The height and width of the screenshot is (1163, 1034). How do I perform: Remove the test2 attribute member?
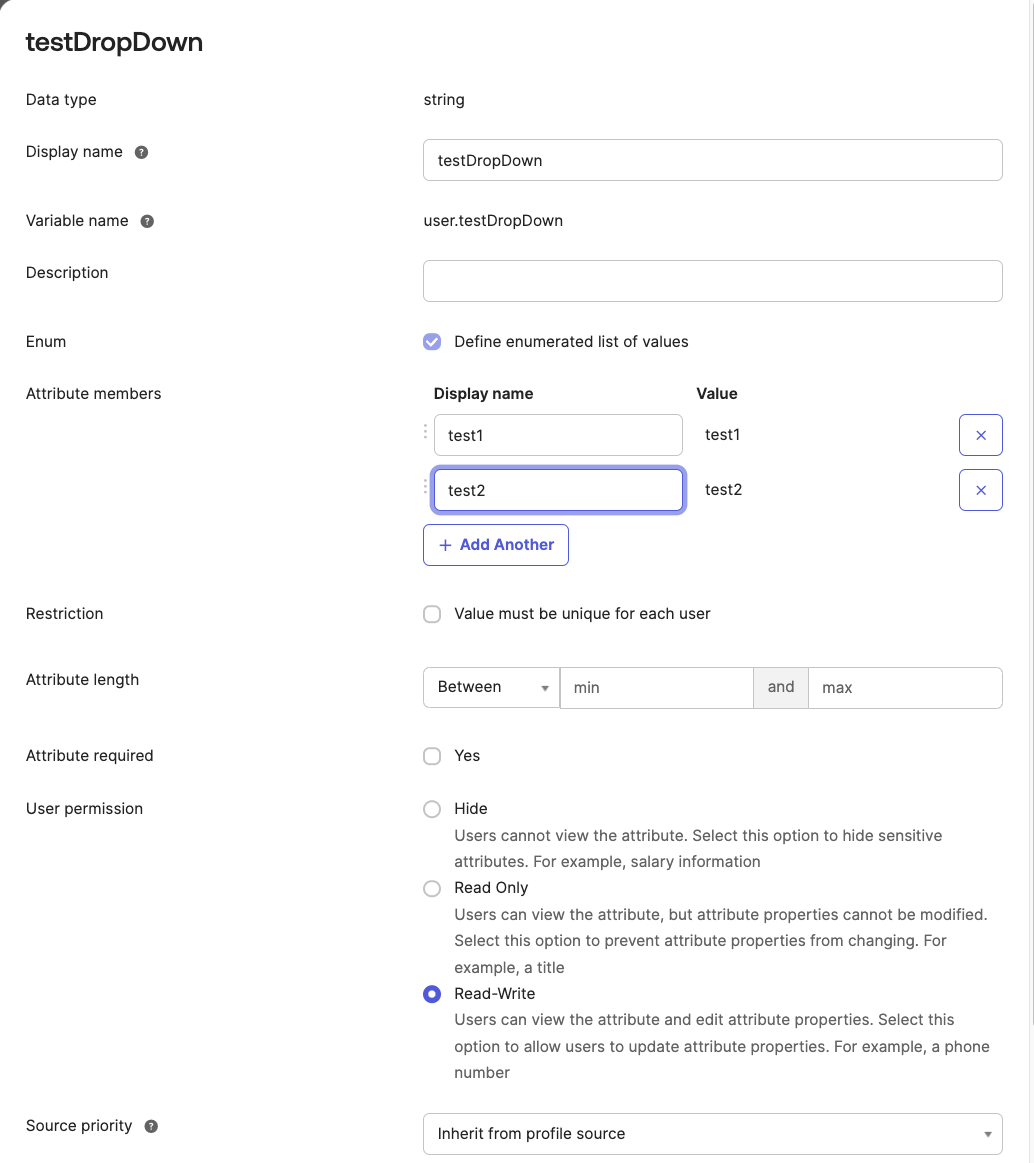click(980, 490)
